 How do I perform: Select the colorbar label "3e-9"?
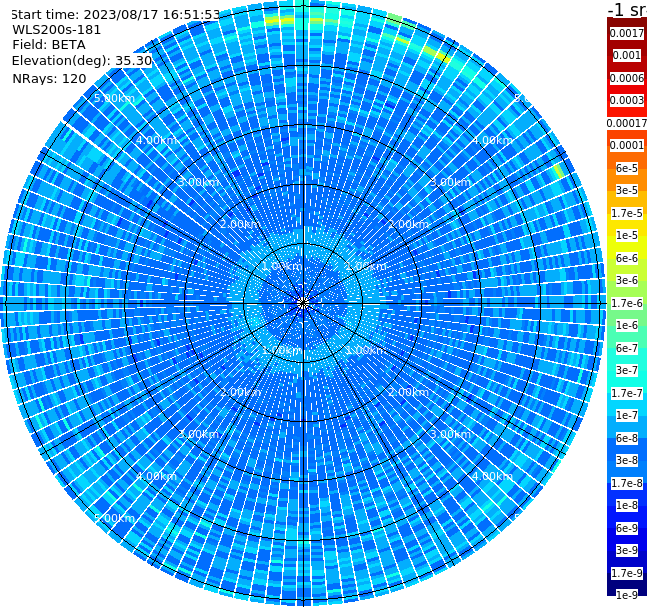pyautogui.click(x=627, y=550)
